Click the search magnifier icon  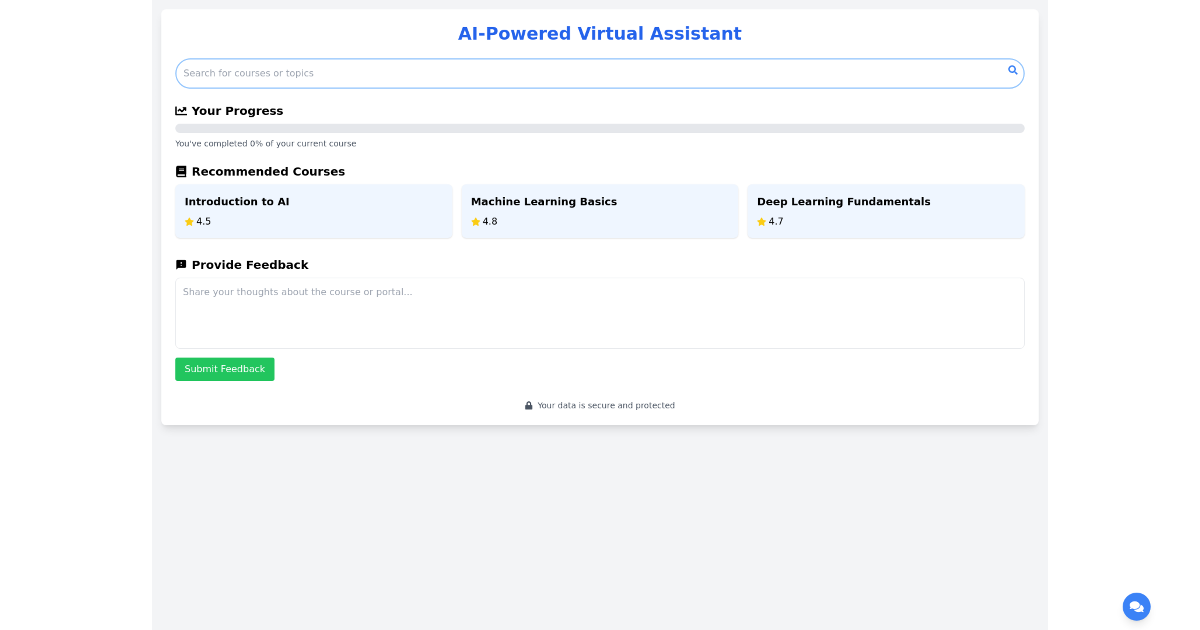tap(1012, 70)
